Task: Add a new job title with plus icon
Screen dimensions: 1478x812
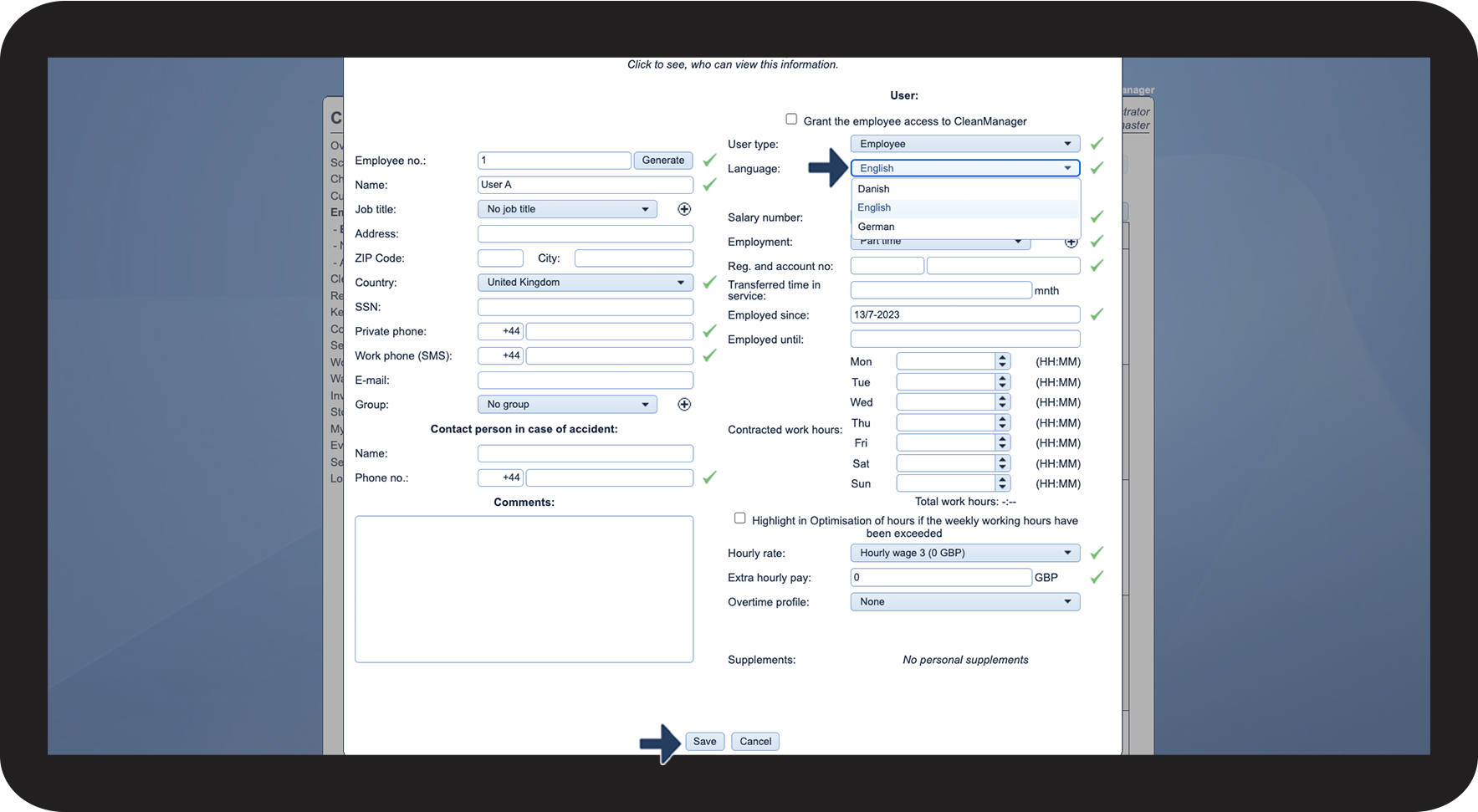Action: [684, 209]
